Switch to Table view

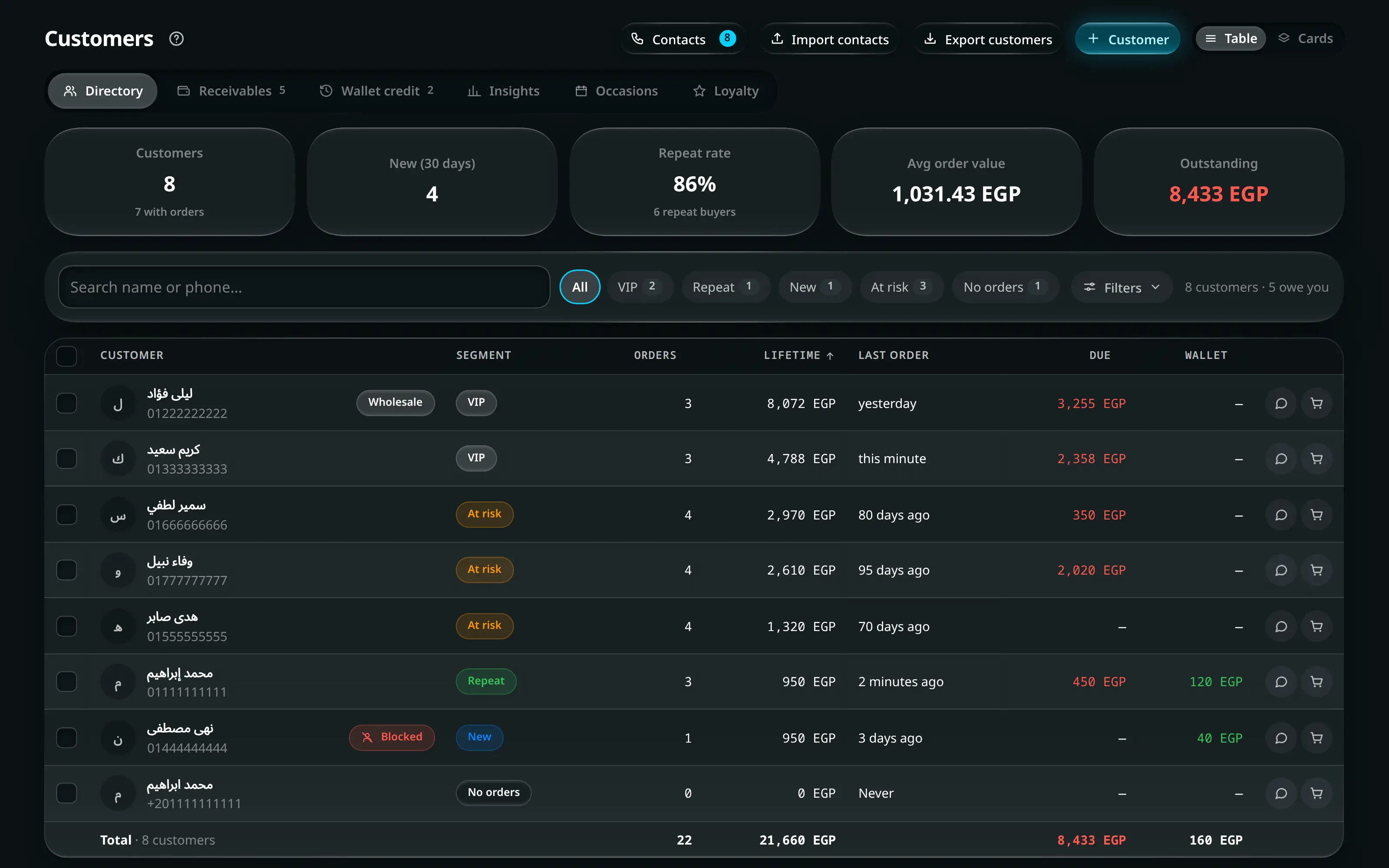[1231, 39]
